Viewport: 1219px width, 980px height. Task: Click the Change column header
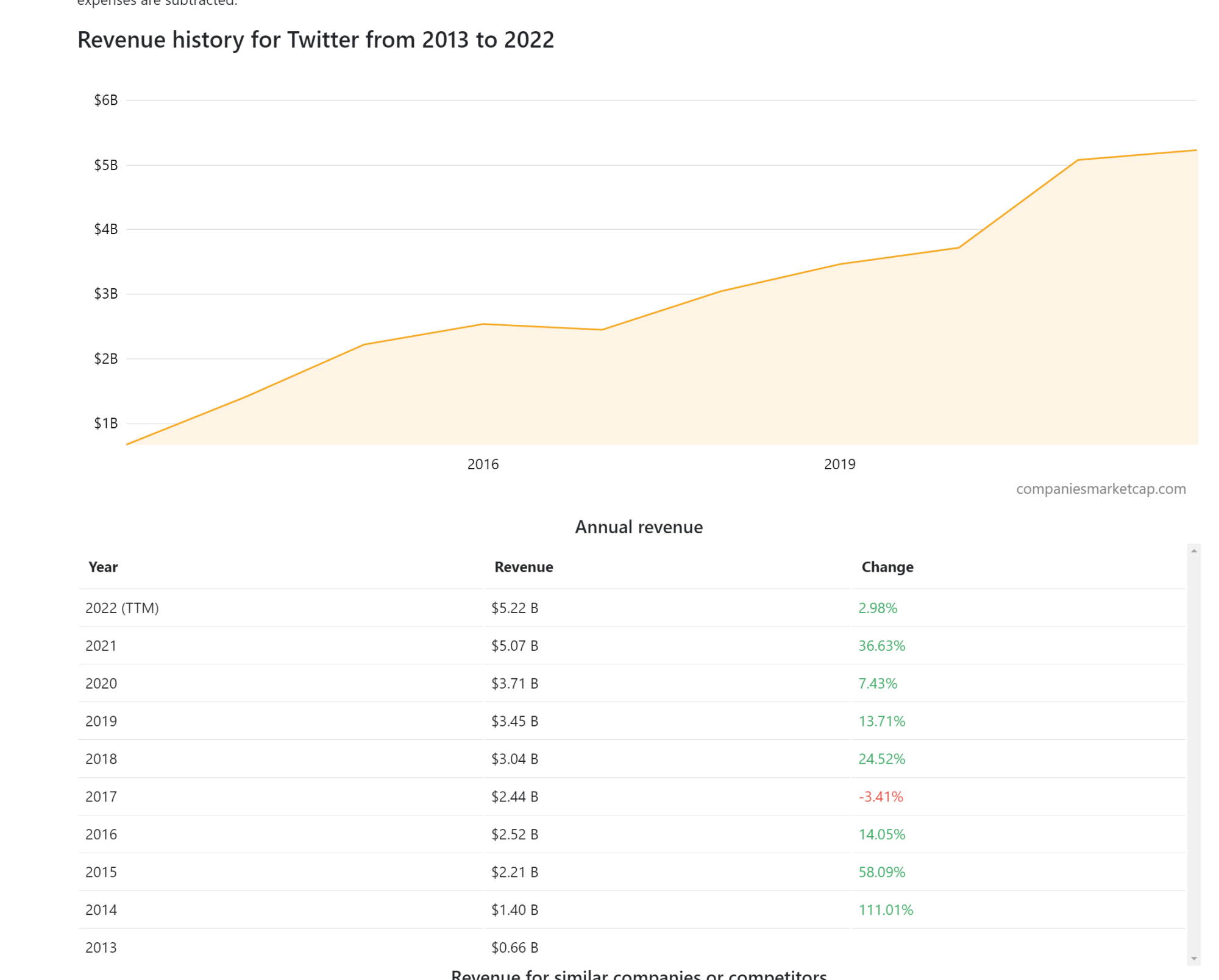tap(887, 567)
